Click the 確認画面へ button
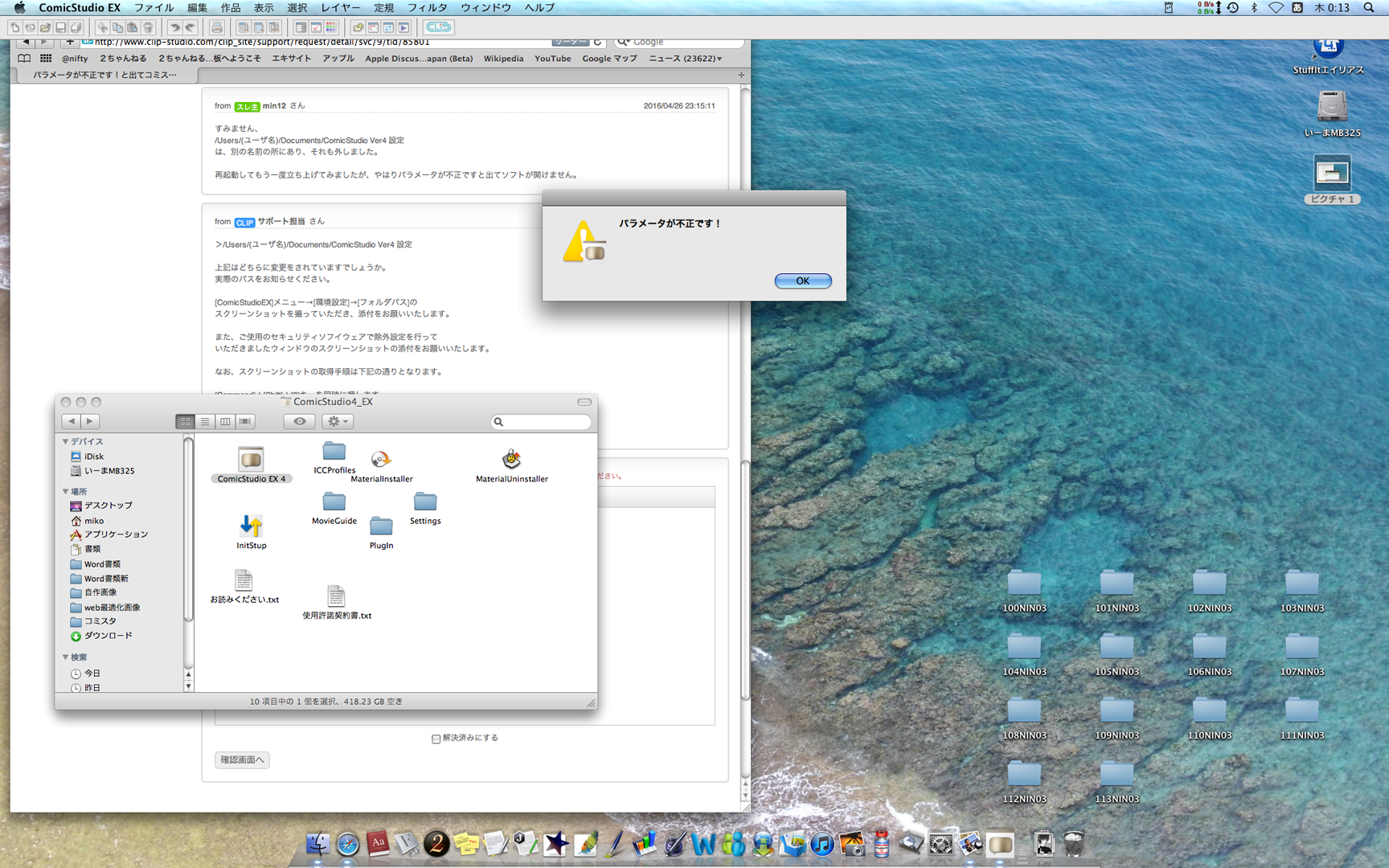This screenshot has height=868, width=1389. pos(242,759)
